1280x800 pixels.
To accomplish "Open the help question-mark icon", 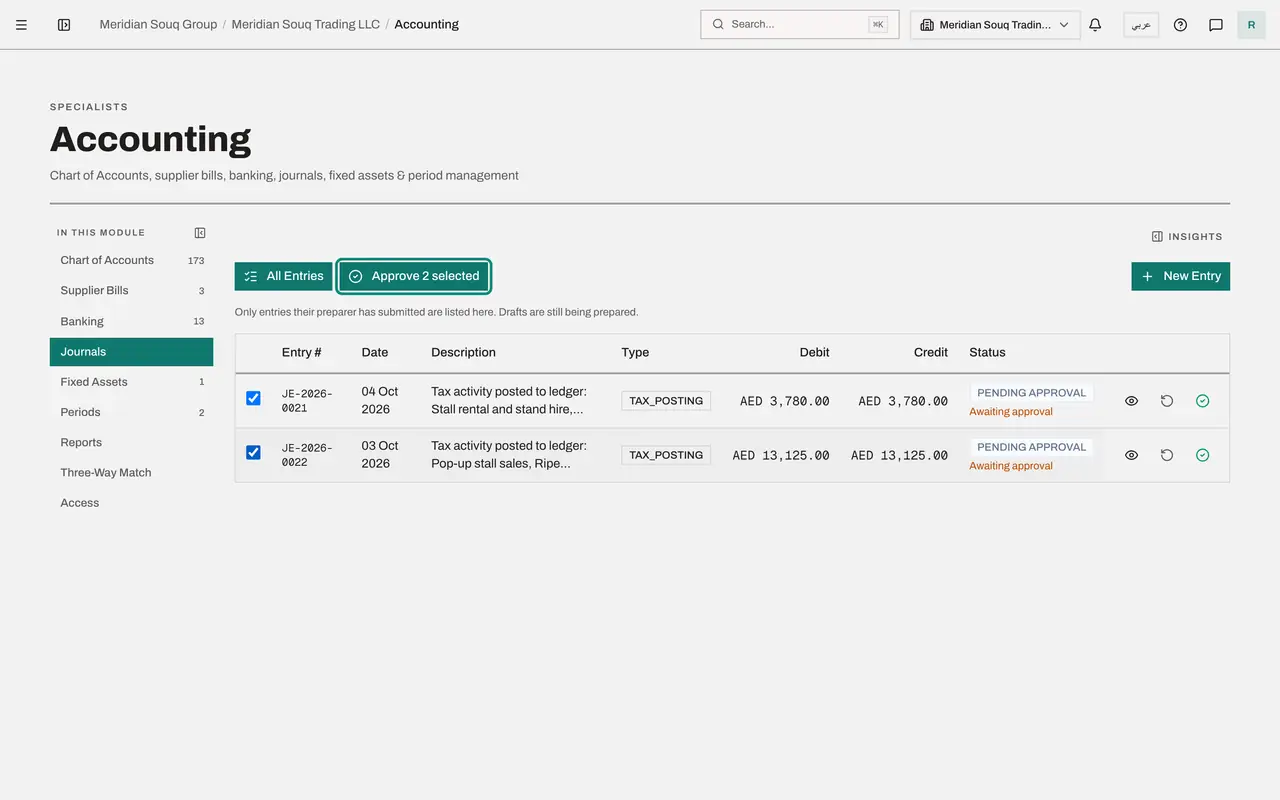I will pyautogui.click(x=1180, y=25).
